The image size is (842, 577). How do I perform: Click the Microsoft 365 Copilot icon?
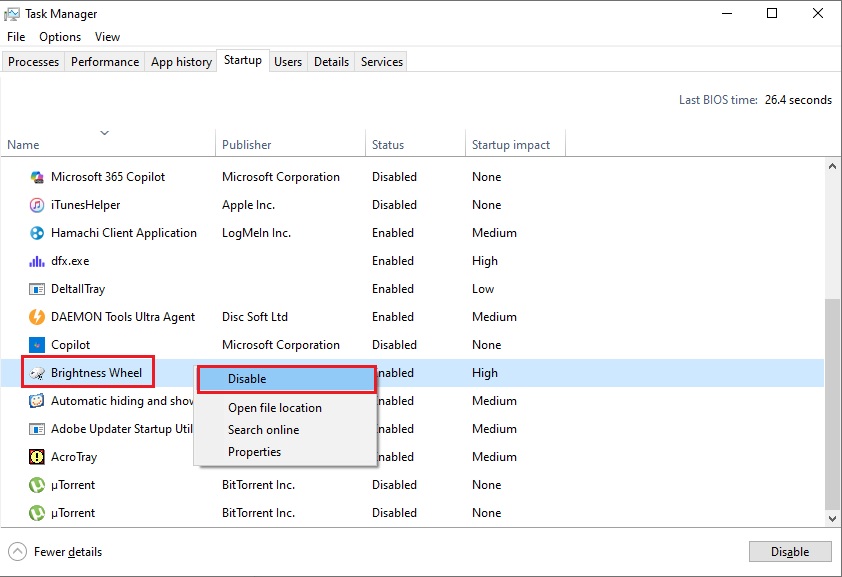pos(37,177)
